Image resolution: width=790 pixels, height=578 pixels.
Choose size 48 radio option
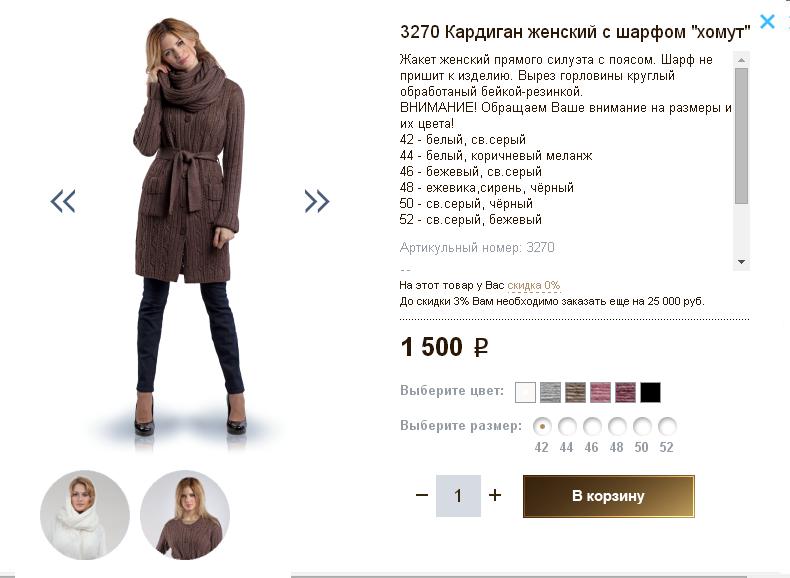tap(617, 426)
